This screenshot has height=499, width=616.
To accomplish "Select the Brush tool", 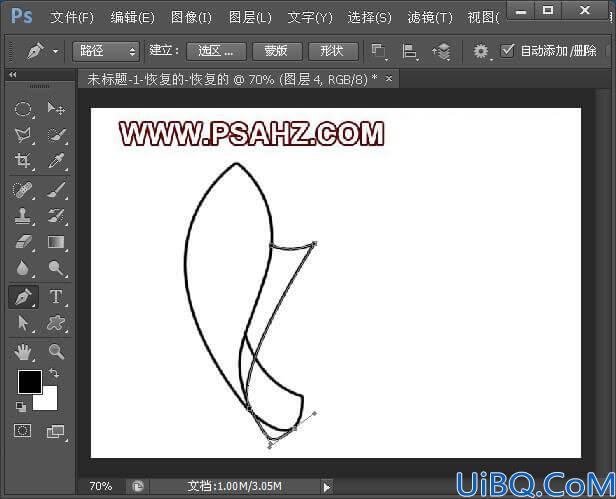I will point(56,190).
